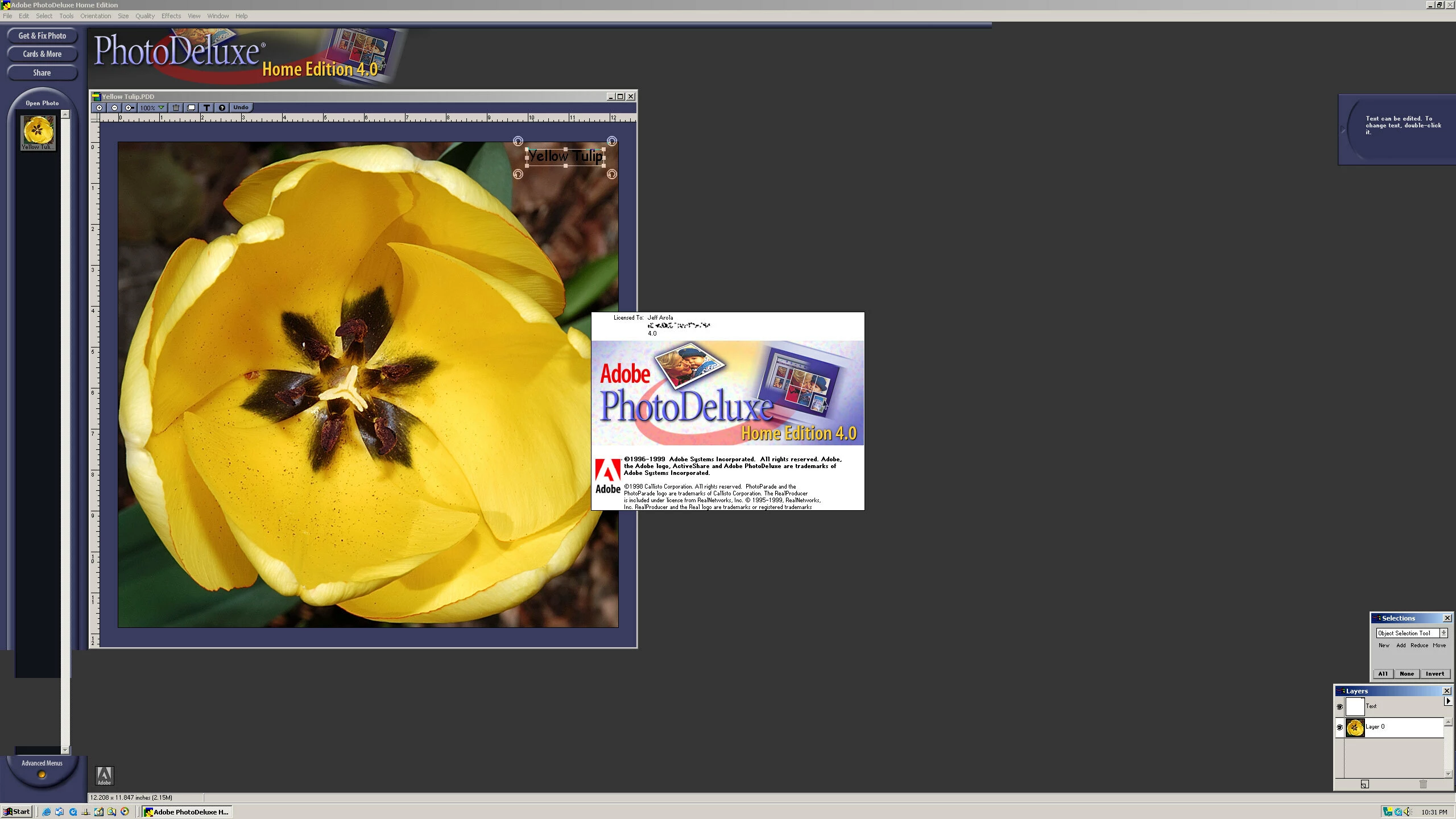Open the Orientation menu
The height and width of the screenshot is (819, 1456).
click(x=96, y=16)
